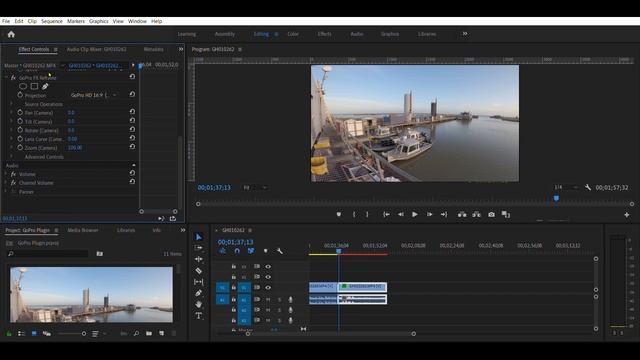Toggle animation stopwatch for Zoom (Camera)
This screenshot has height=360, width=640.
click(20, 147)
